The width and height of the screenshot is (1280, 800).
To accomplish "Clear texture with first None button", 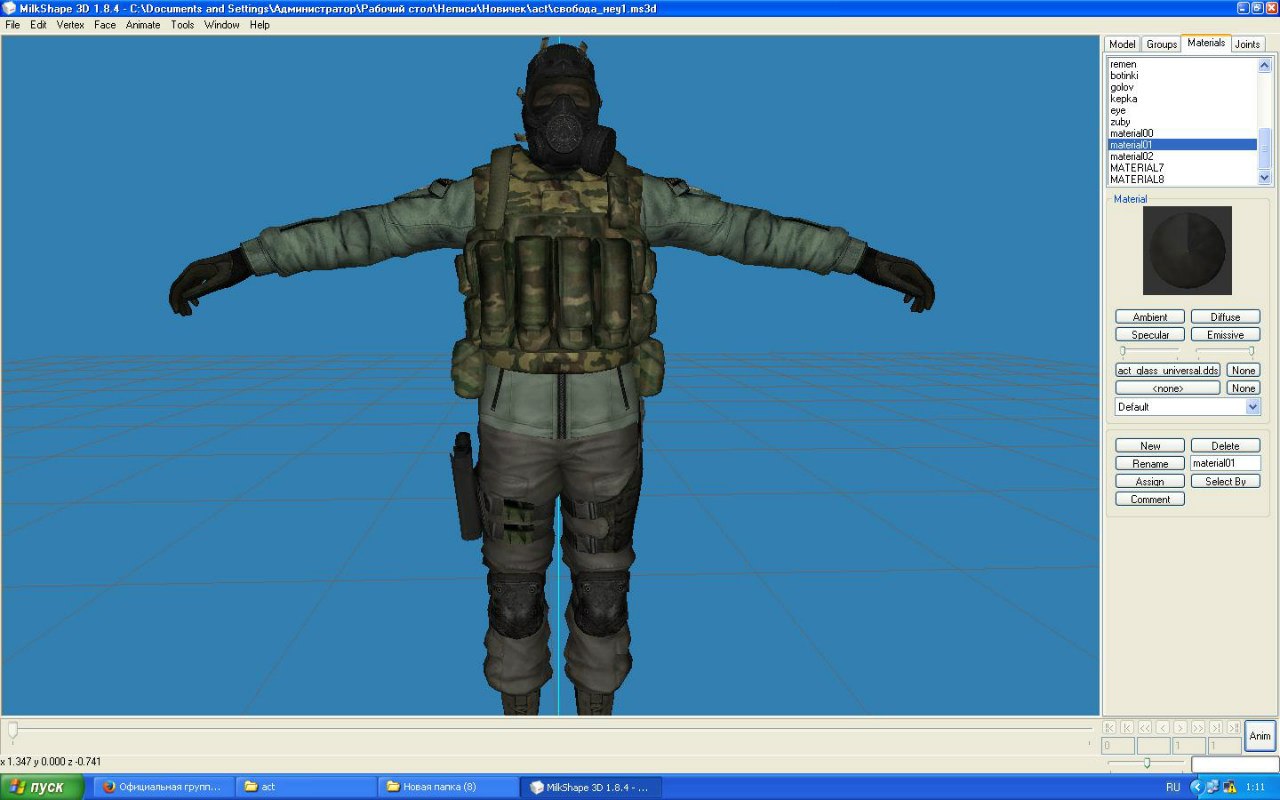I will click(x=1243, y=370).
